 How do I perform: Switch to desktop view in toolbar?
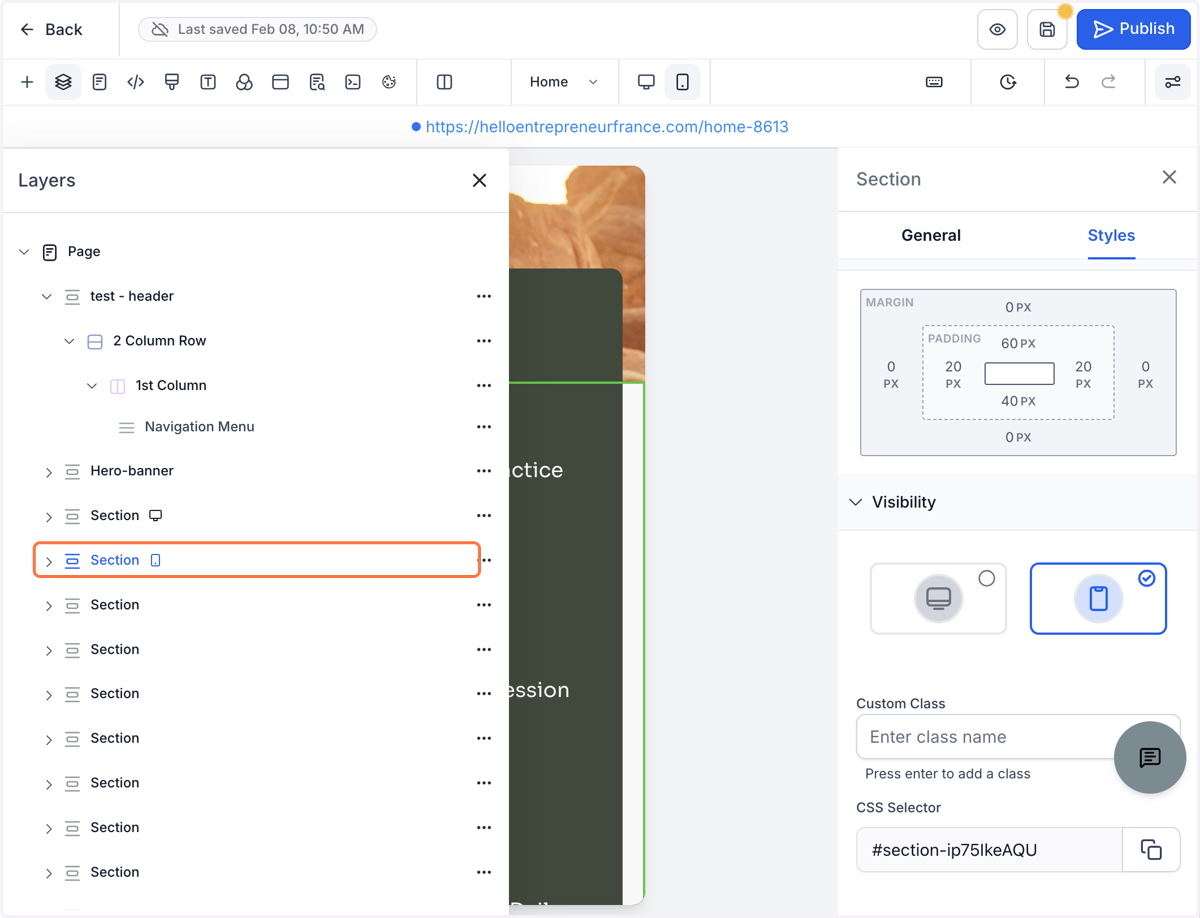click(646, 82)
